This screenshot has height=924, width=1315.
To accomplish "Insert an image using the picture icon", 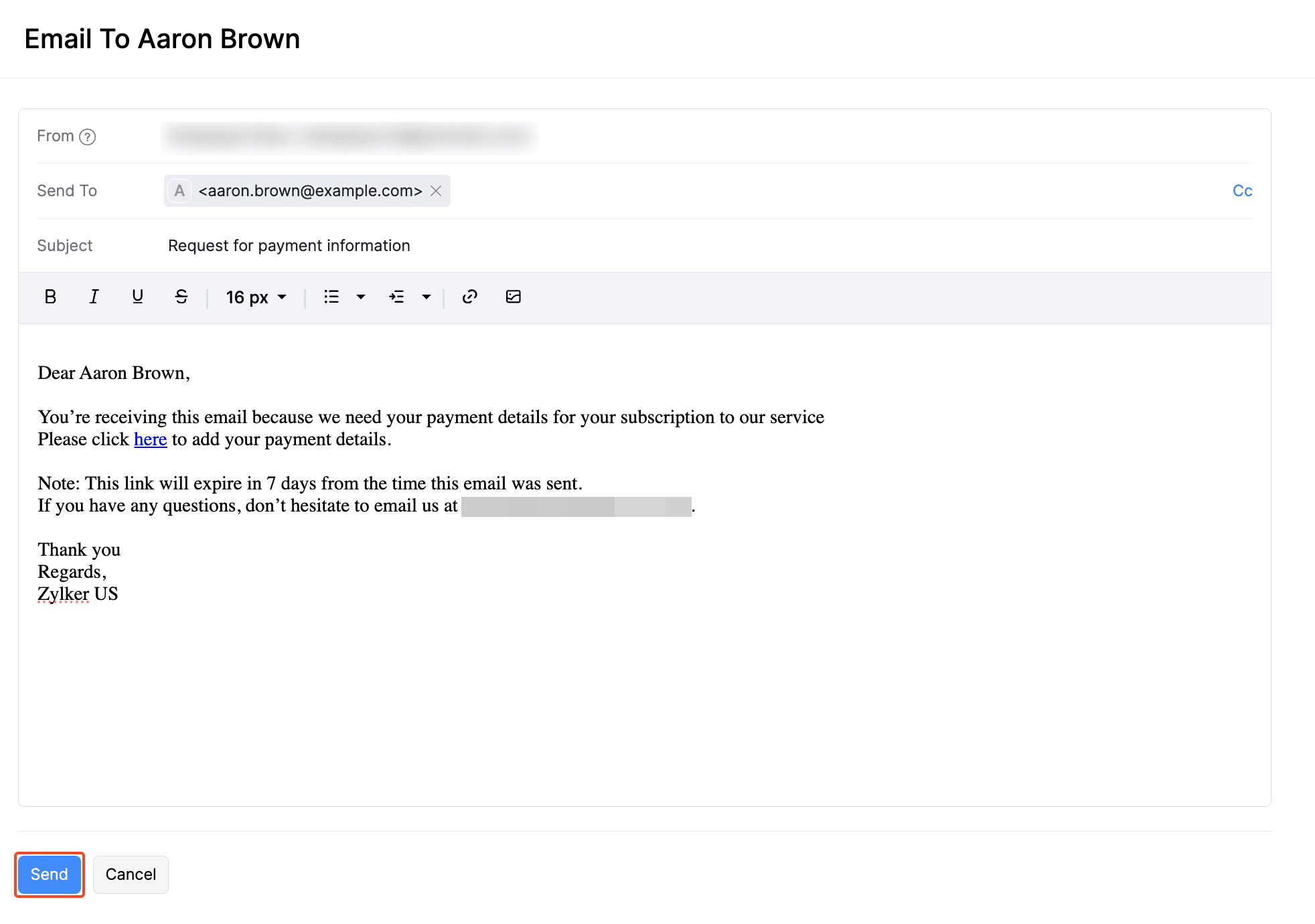I will 513,297.
